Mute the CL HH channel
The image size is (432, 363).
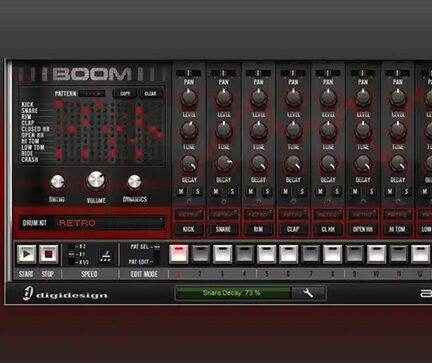click(320, 192)
